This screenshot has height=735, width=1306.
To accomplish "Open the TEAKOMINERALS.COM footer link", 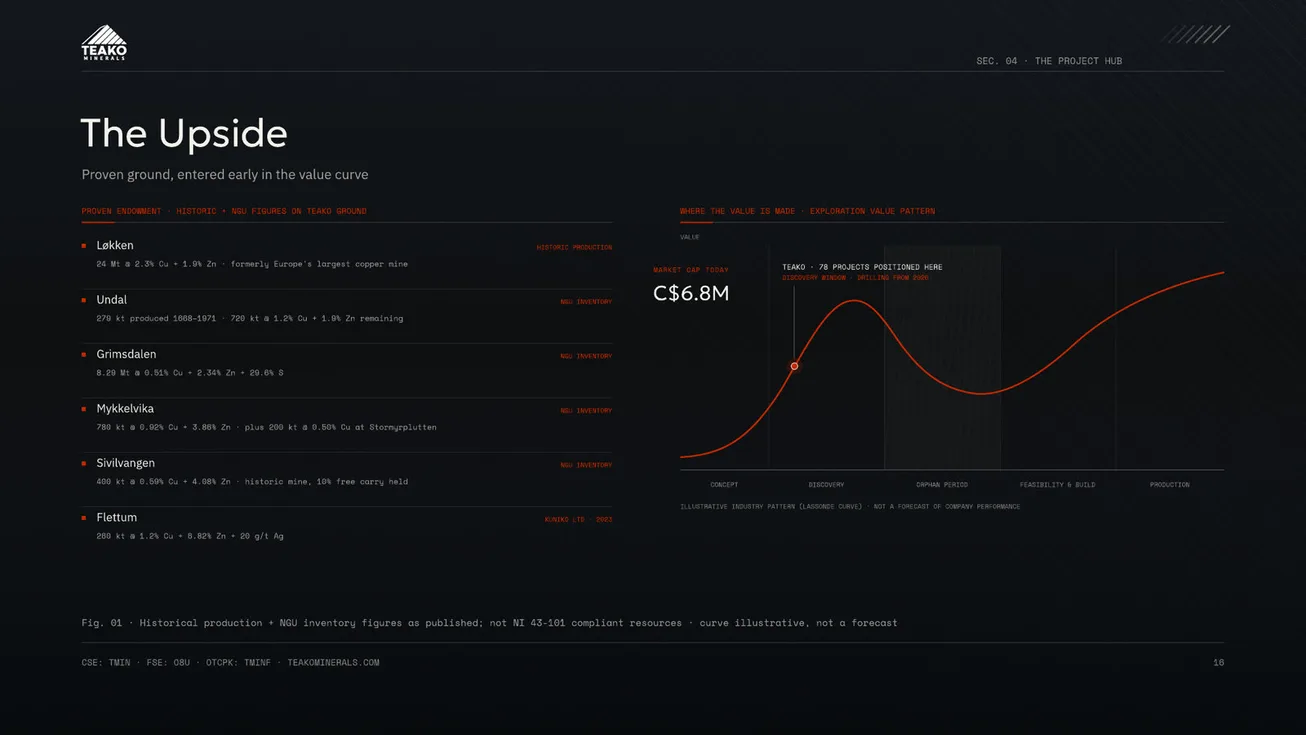I will 333,662.
